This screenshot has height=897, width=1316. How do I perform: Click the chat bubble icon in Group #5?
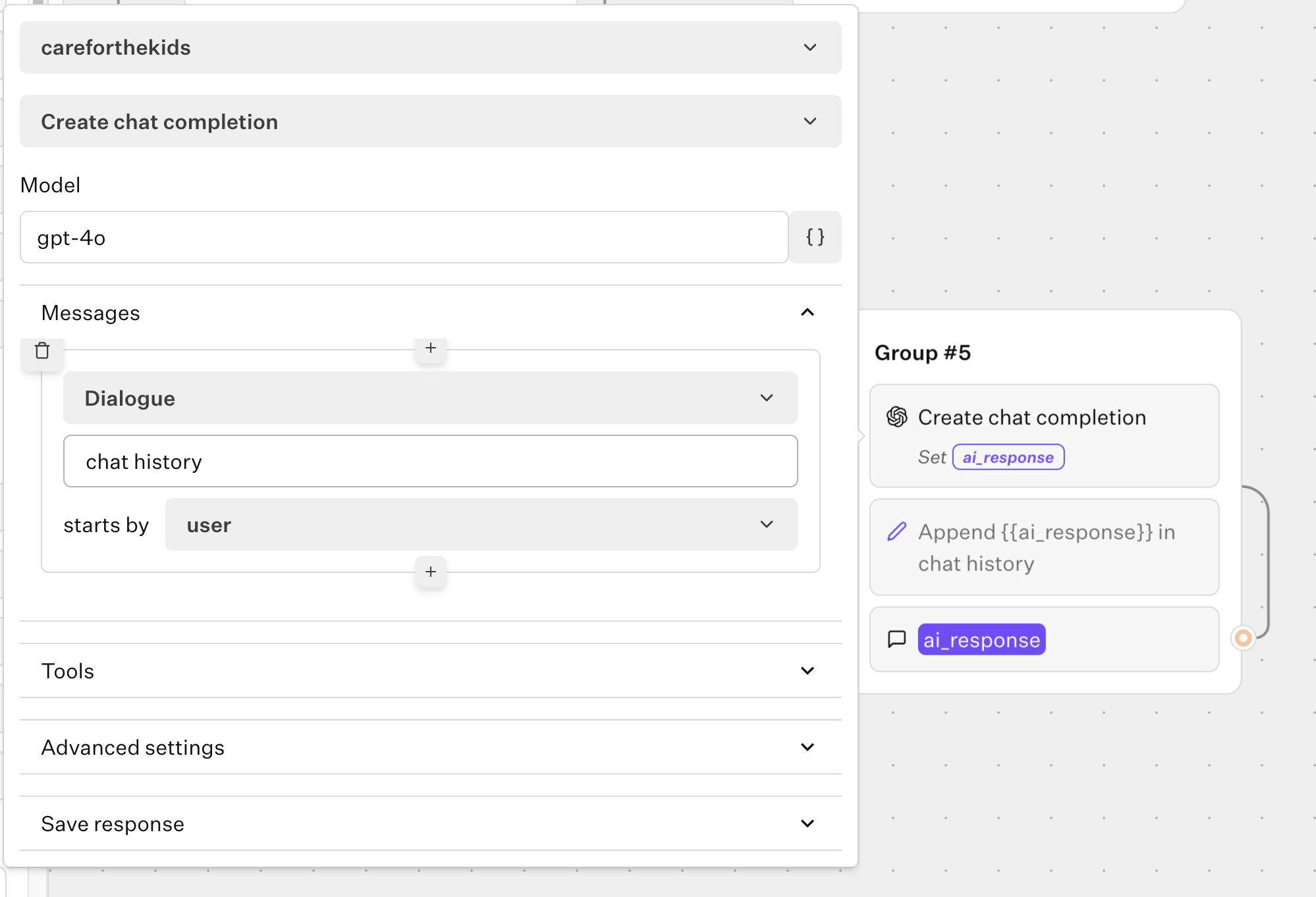point(897,639)
